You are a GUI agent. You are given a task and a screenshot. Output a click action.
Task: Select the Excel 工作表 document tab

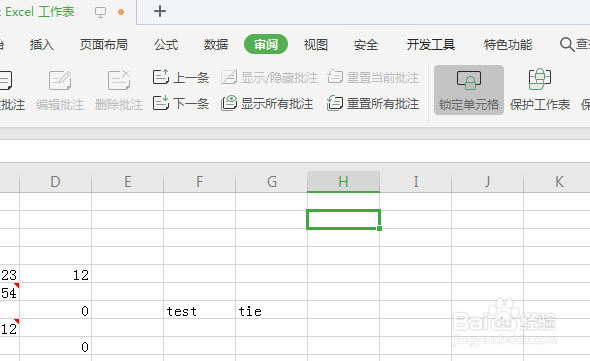click(x=38, y=12)
